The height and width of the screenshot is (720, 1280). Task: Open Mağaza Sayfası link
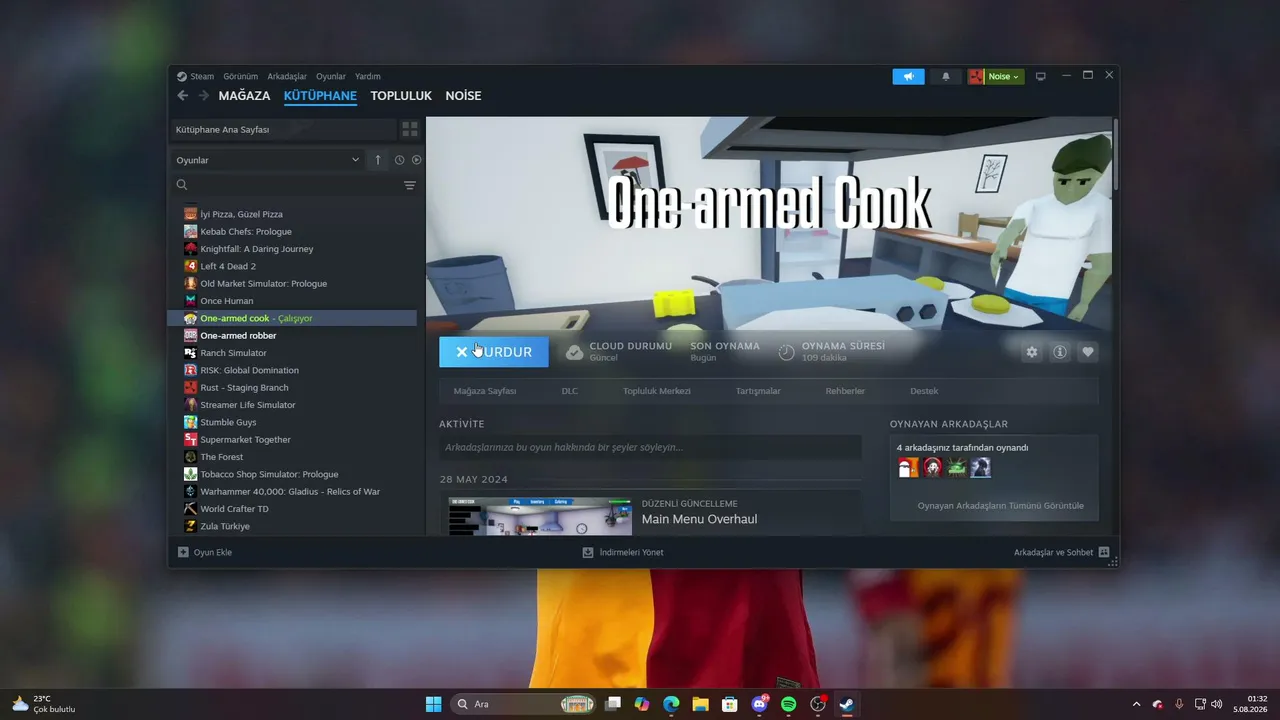click(485, 391)
